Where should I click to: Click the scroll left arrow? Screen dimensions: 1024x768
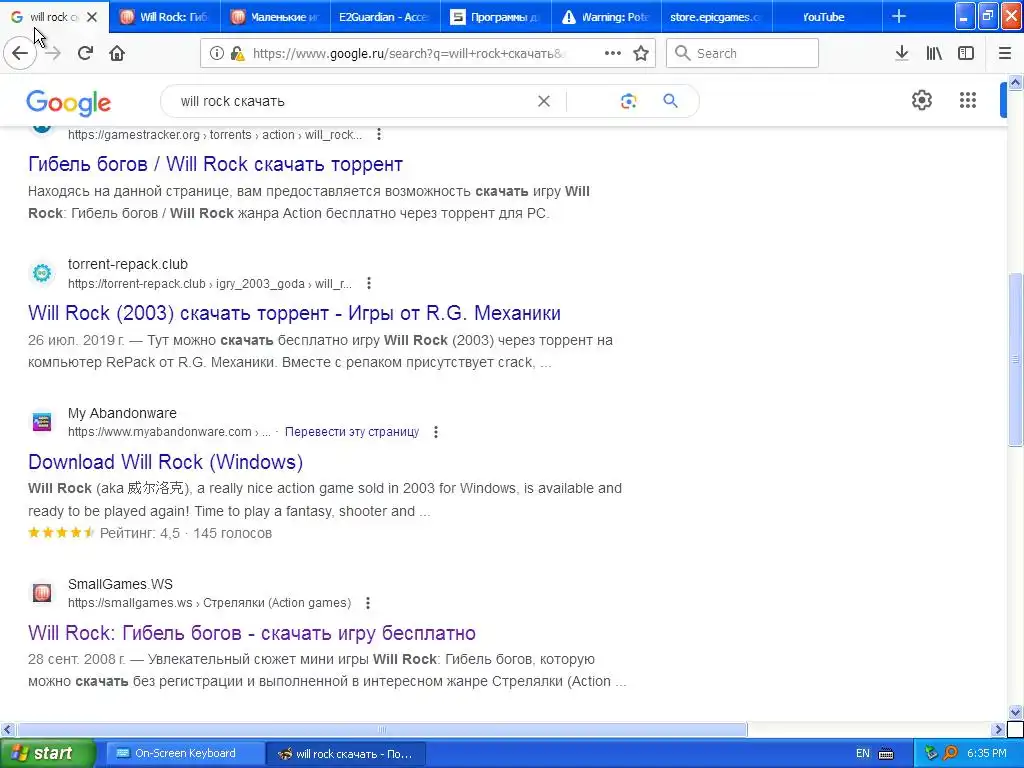7,729
